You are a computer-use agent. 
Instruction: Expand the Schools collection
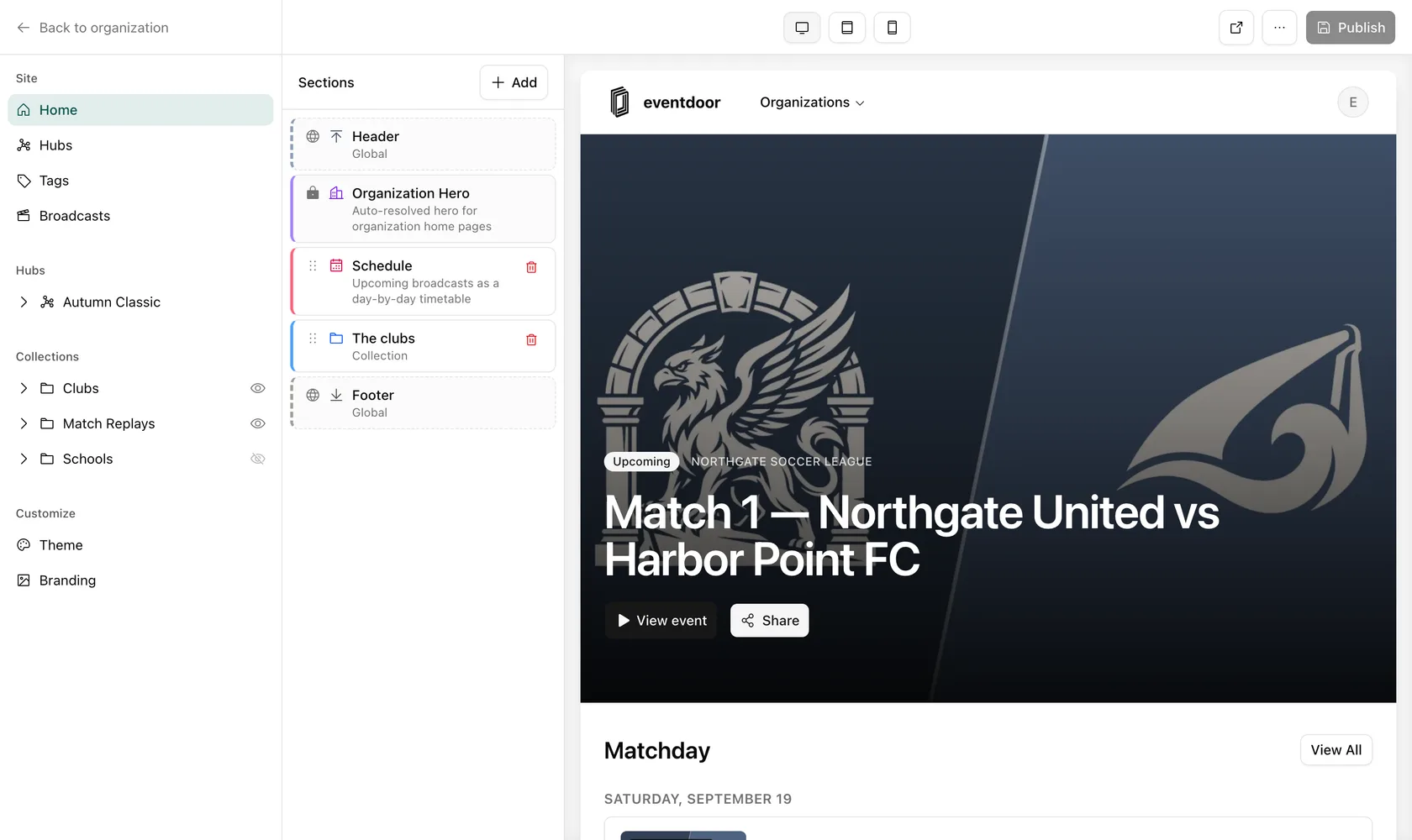point(24,459)
